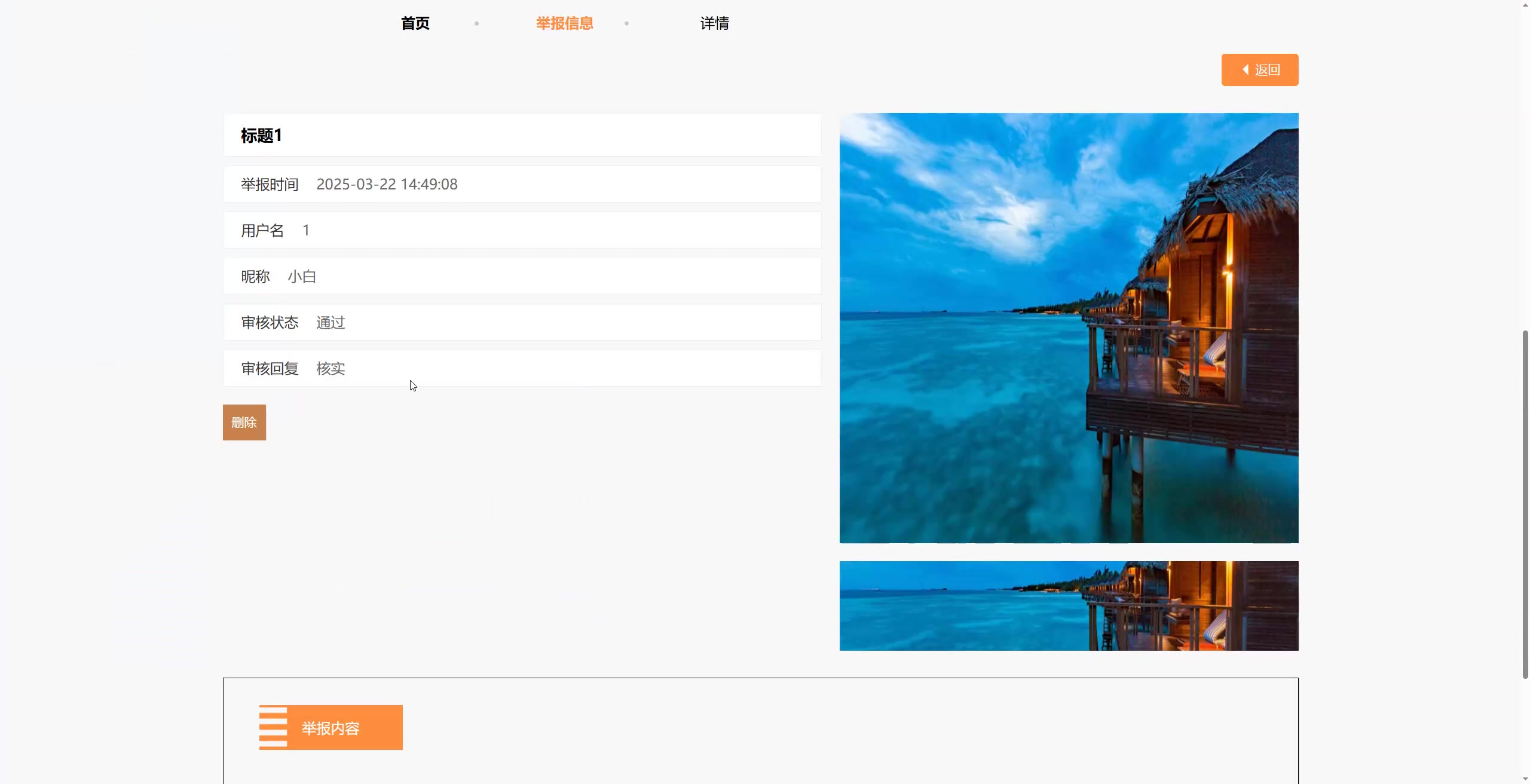Click the 标题1 title heading
This screenshot has height=784, width=1530.
click(x=261, y=136)
